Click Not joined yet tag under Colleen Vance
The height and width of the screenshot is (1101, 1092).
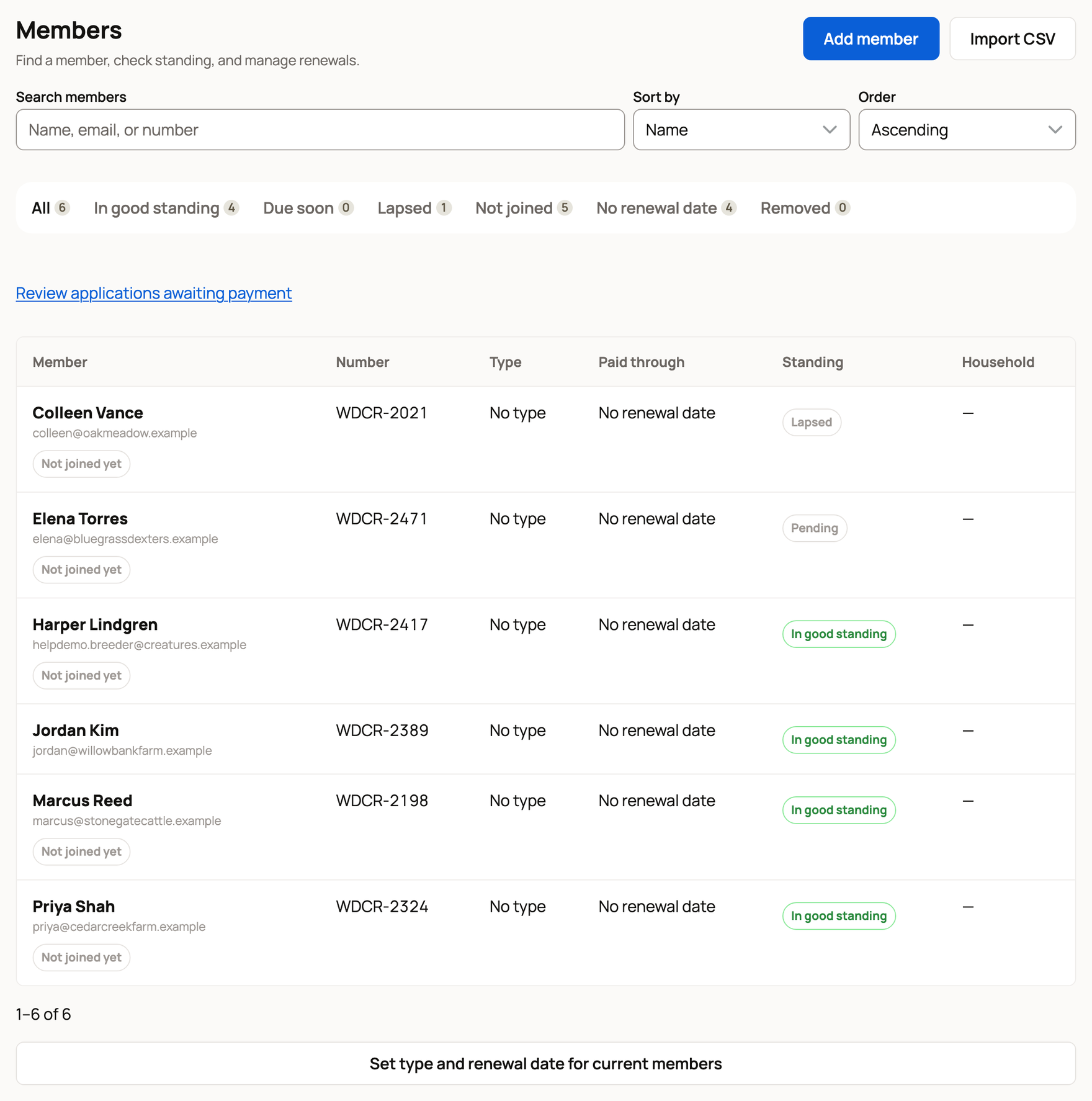pos(81,464)
